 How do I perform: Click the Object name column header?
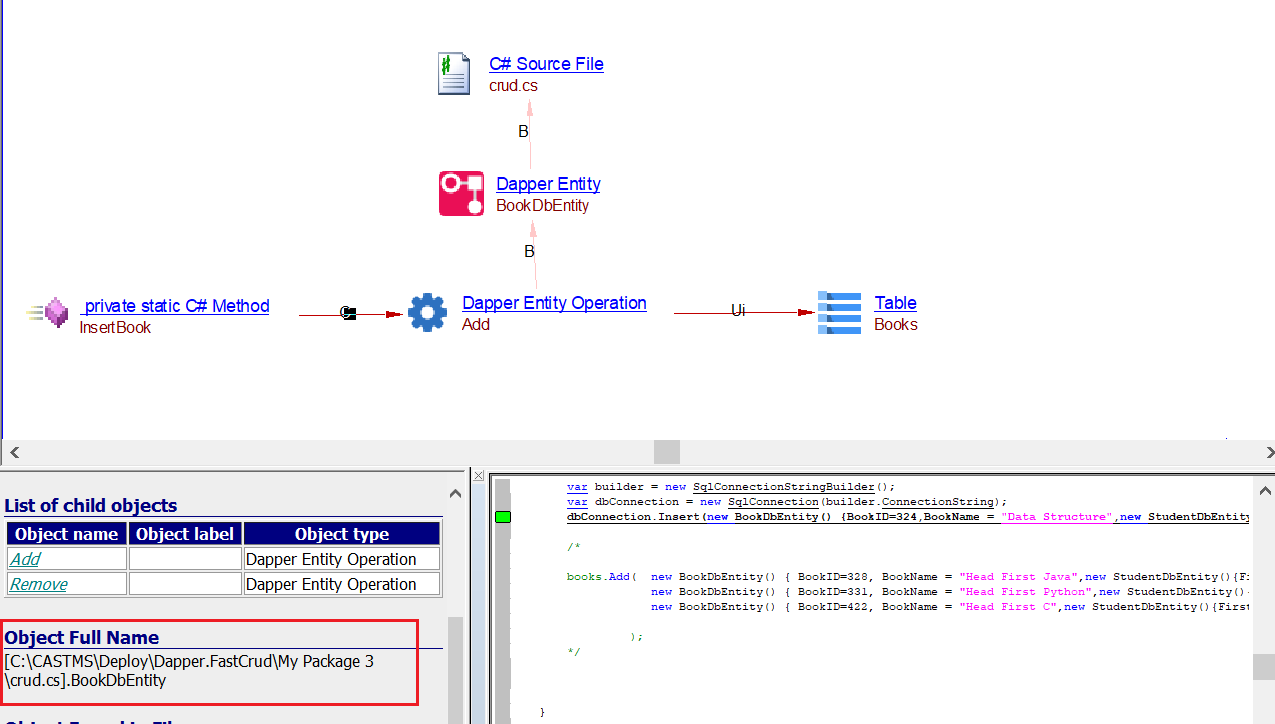[x=66, y=534]
